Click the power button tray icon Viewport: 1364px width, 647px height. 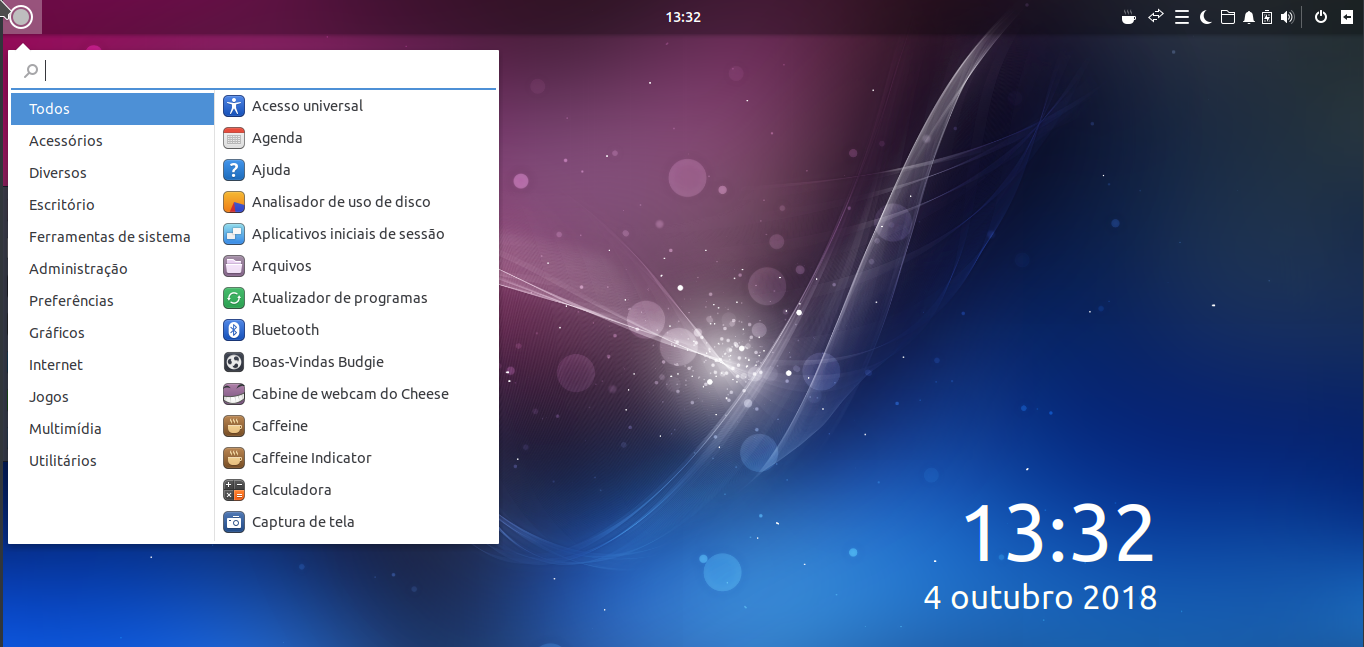(x=1321, y=17)
